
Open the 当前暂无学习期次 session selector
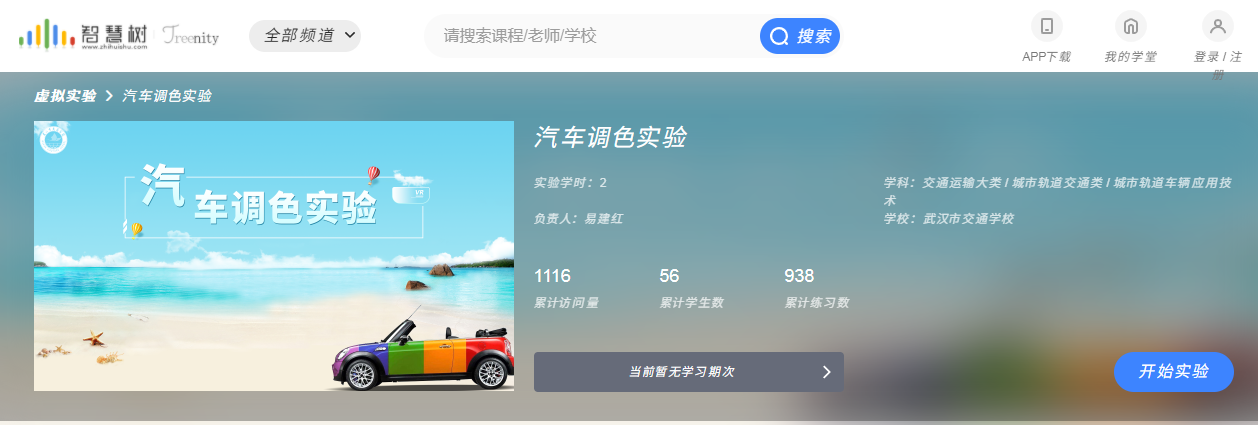click(x=689, y=372)
